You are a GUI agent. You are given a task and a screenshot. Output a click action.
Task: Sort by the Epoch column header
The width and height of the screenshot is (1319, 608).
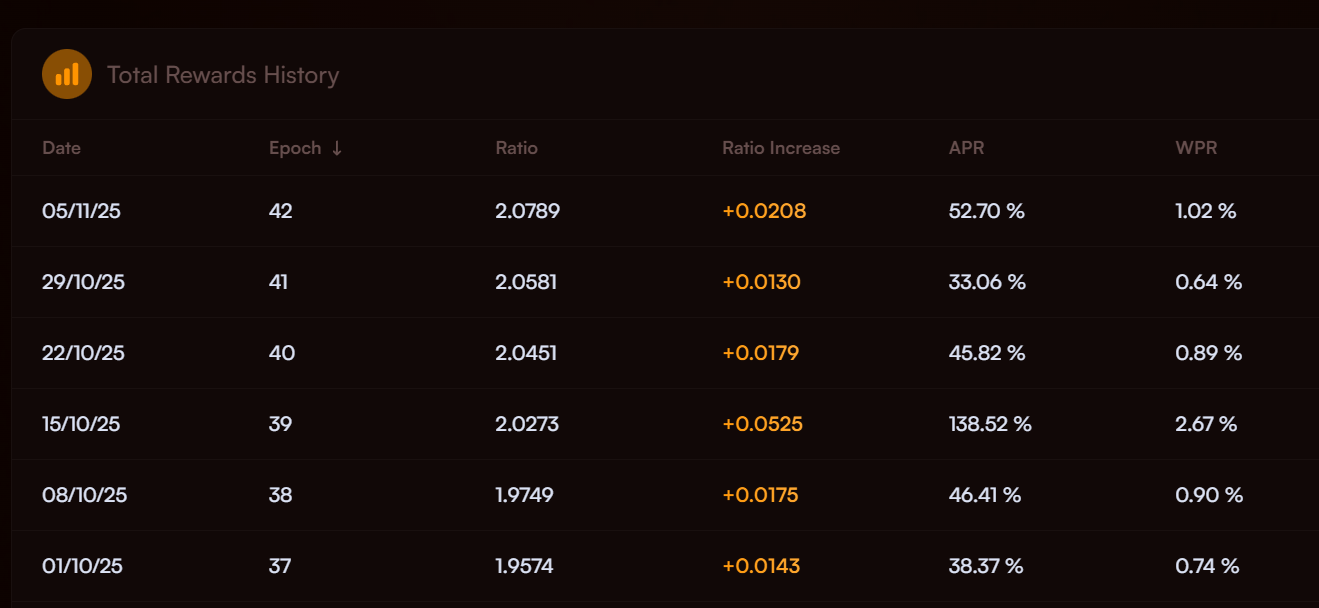(295, 148)
